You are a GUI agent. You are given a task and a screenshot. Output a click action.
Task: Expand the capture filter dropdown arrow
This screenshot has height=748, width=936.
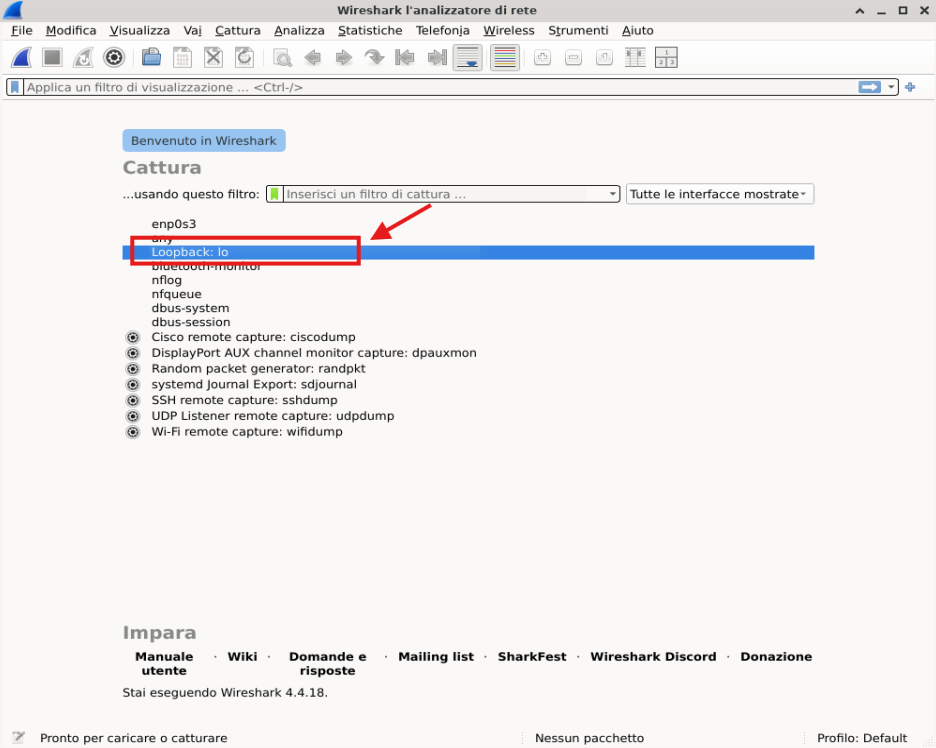click(x=612, y=194)
